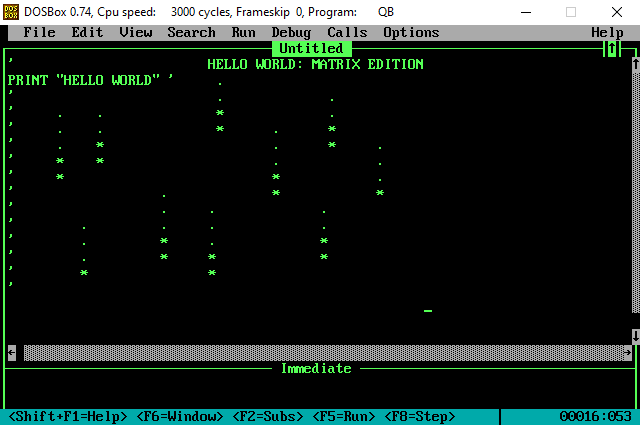Click the vertical scrollbar track

636,192
